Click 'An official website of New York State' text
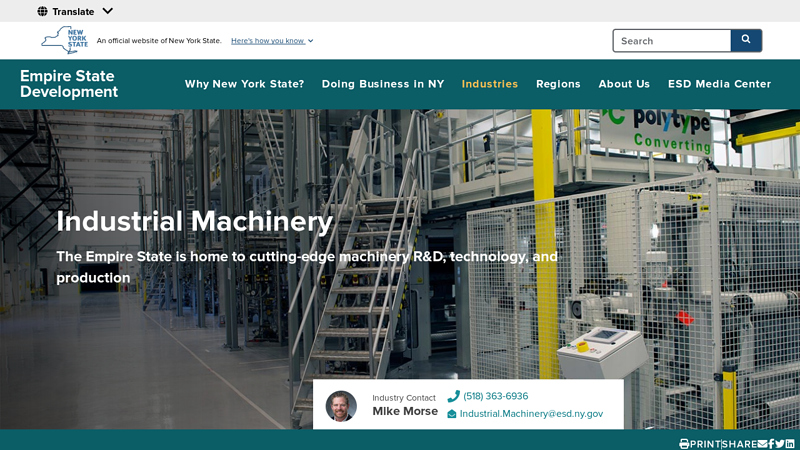 (x=159, y=41)
